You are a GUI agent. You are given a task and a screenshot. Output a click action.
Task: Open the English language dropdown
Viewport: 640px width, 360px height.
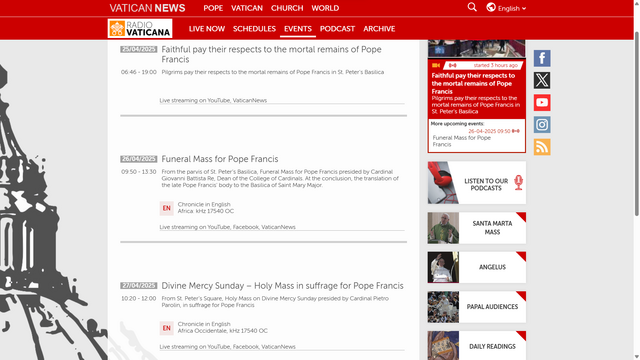(x=511, y=9)
